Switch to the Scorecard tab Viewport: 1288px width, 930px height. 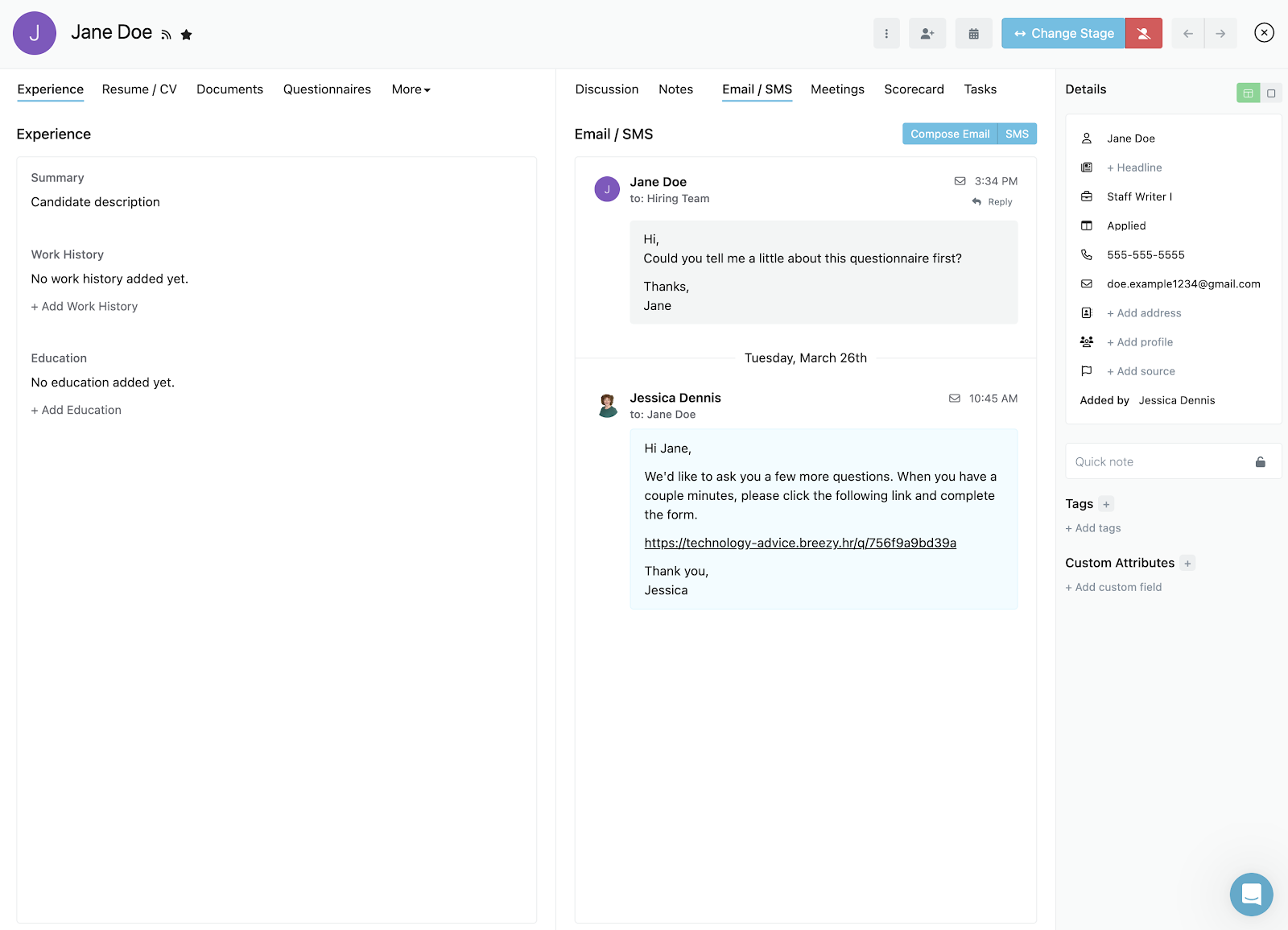[914, 89]
